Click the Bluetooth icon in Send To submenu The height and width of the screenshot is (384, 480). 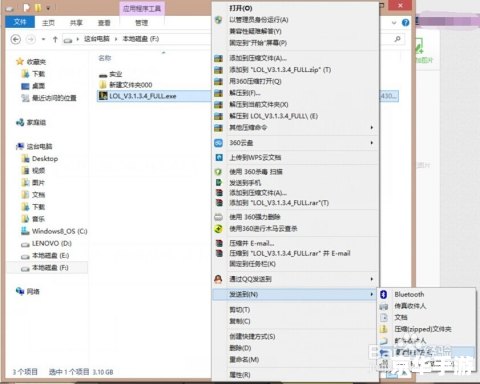click(x=384, y=294)
